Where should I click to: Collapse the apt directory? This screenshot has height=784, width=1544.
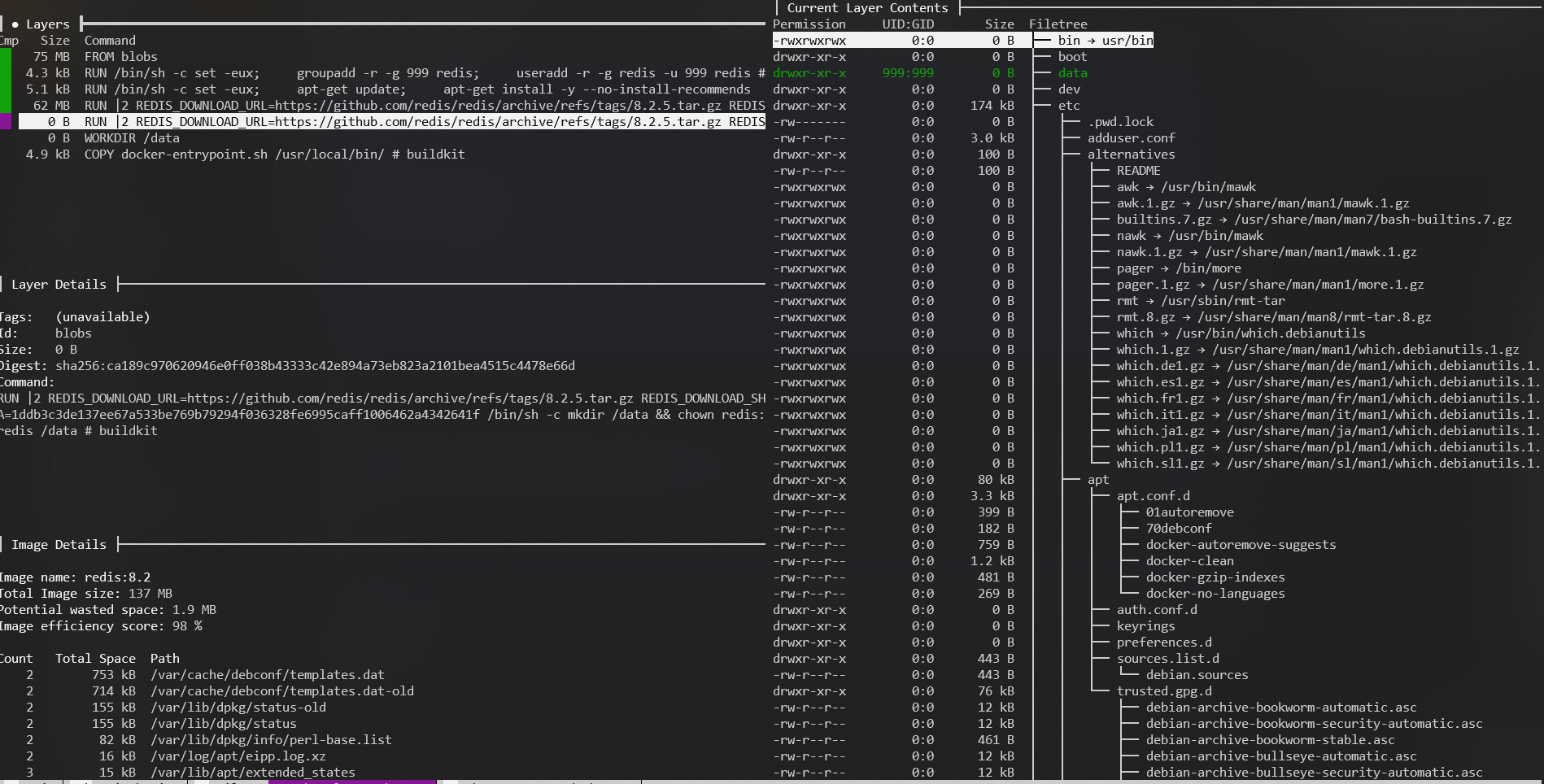click(x=1098, y=480)
